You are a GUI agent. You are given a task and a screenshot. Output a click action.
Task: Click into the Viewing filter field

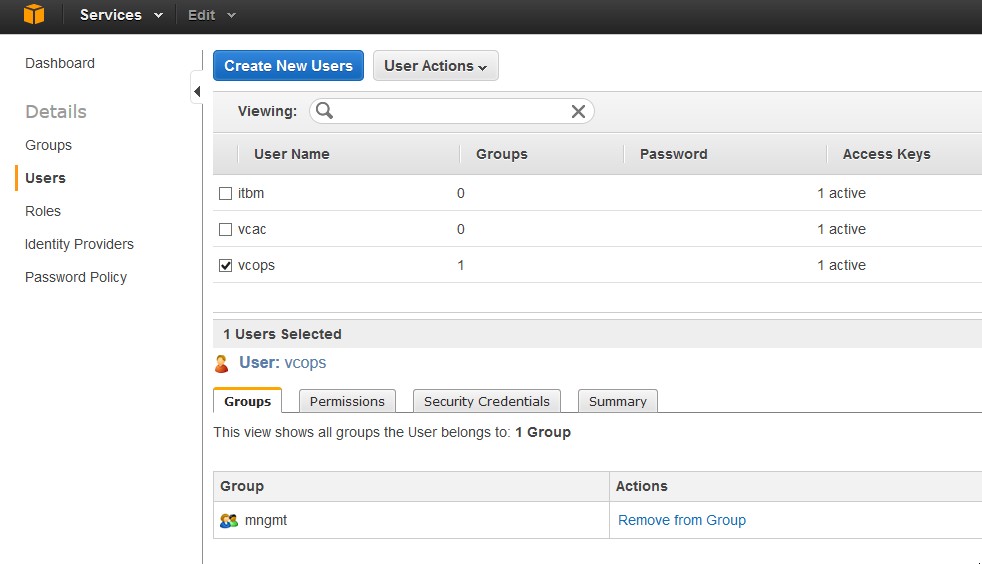[450, 111]
